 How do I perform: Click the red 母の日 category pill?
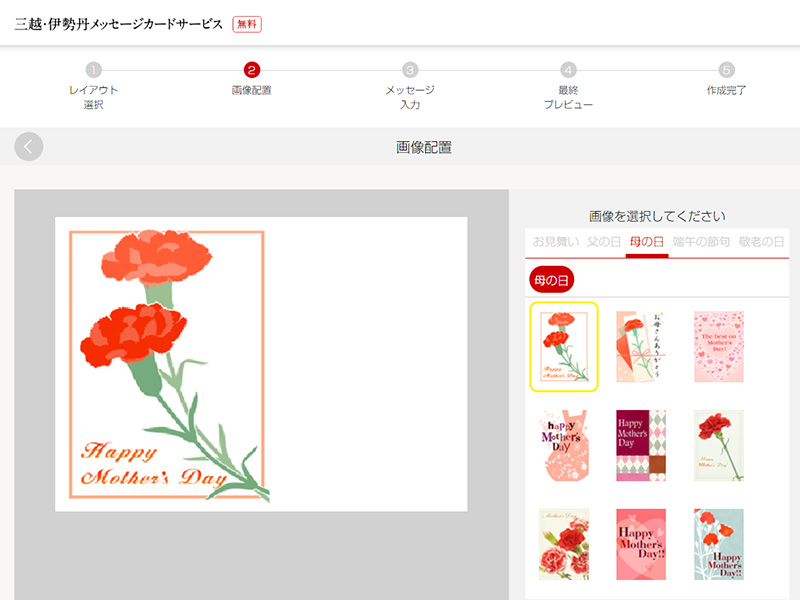(x=552, y=280)
